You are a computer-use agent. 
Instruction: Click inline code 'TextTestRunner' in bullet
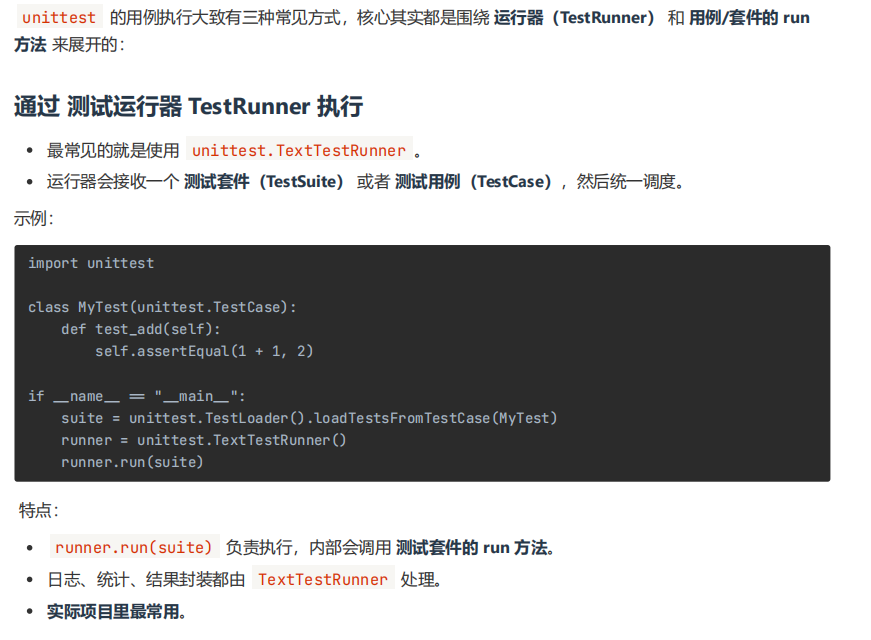pos(323,579)
